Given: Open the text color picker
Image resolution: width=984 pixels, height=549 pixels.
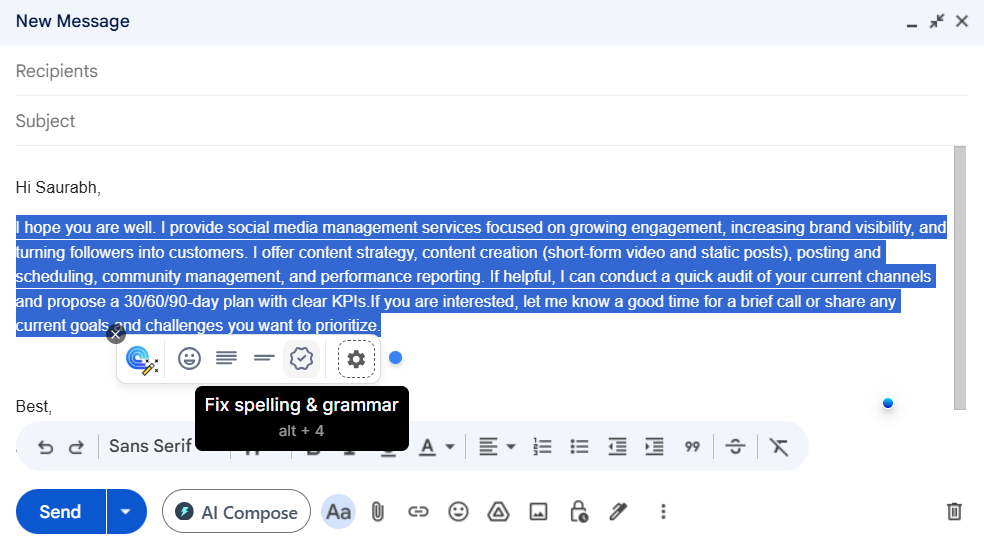Looking at the screenshot, I should tap(436, 446).
